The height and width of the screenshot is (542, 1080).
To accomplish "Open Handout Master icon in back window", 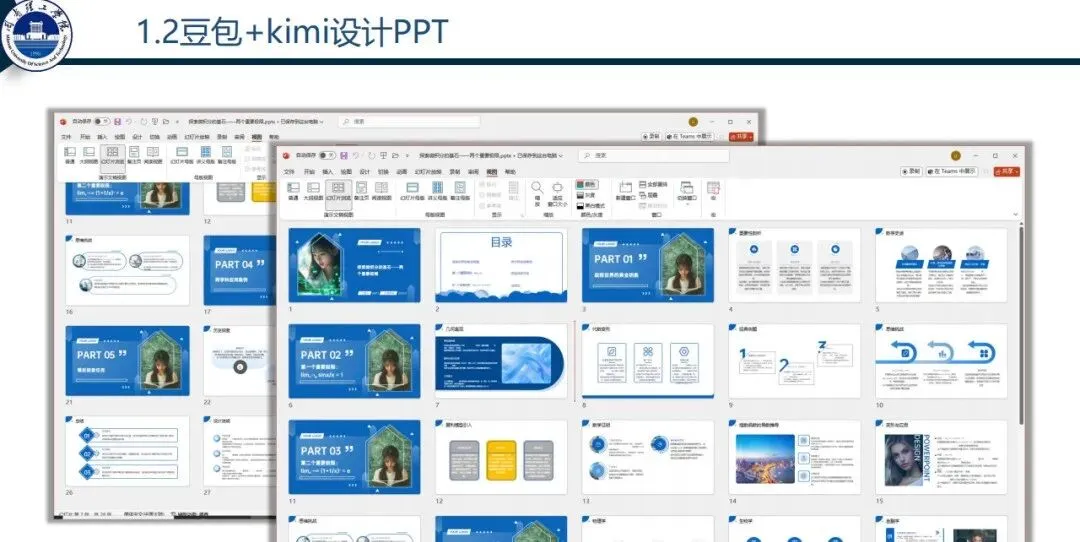I will (205, 154).
